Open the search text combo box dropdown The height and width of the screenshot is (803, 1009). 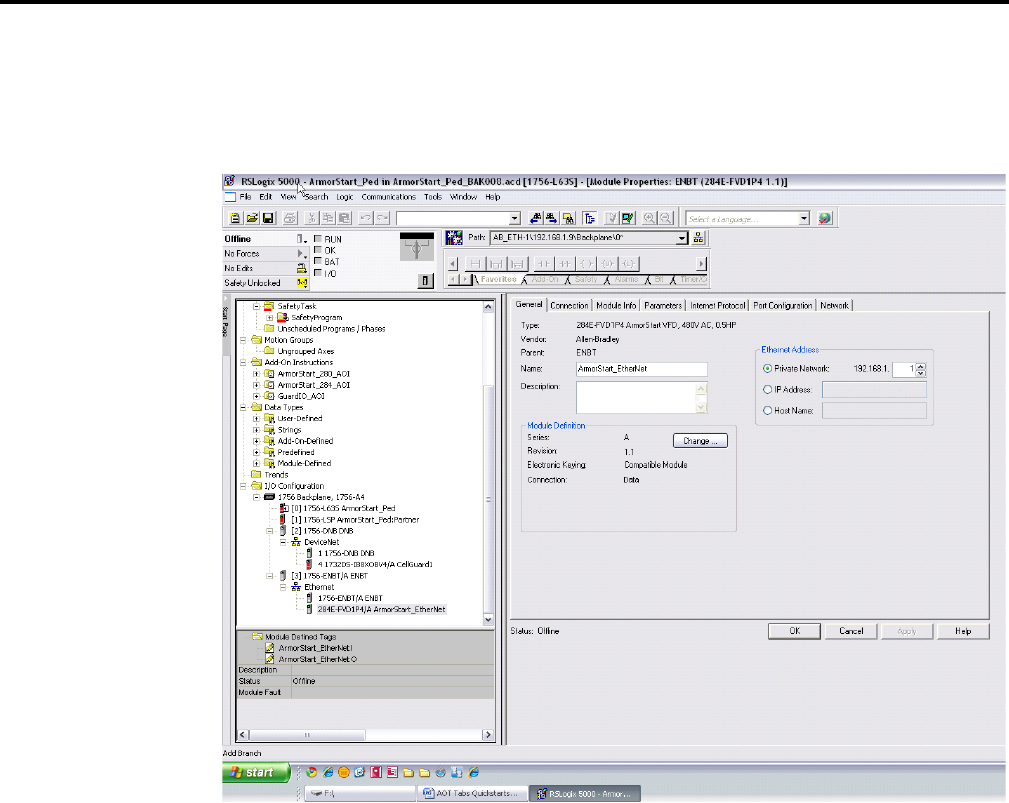pos(514,219)
